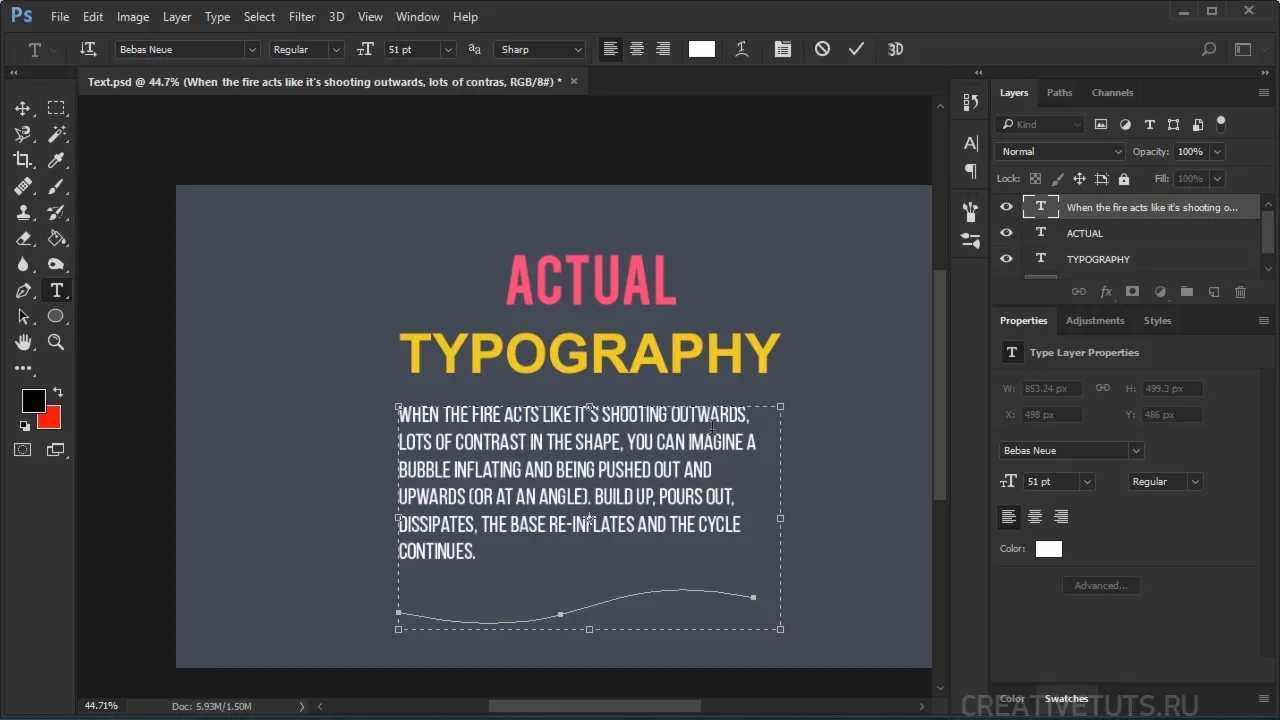This screenshot has width=1280, height=720.
Task: Select the Hand tool
Action: point(22,342)
